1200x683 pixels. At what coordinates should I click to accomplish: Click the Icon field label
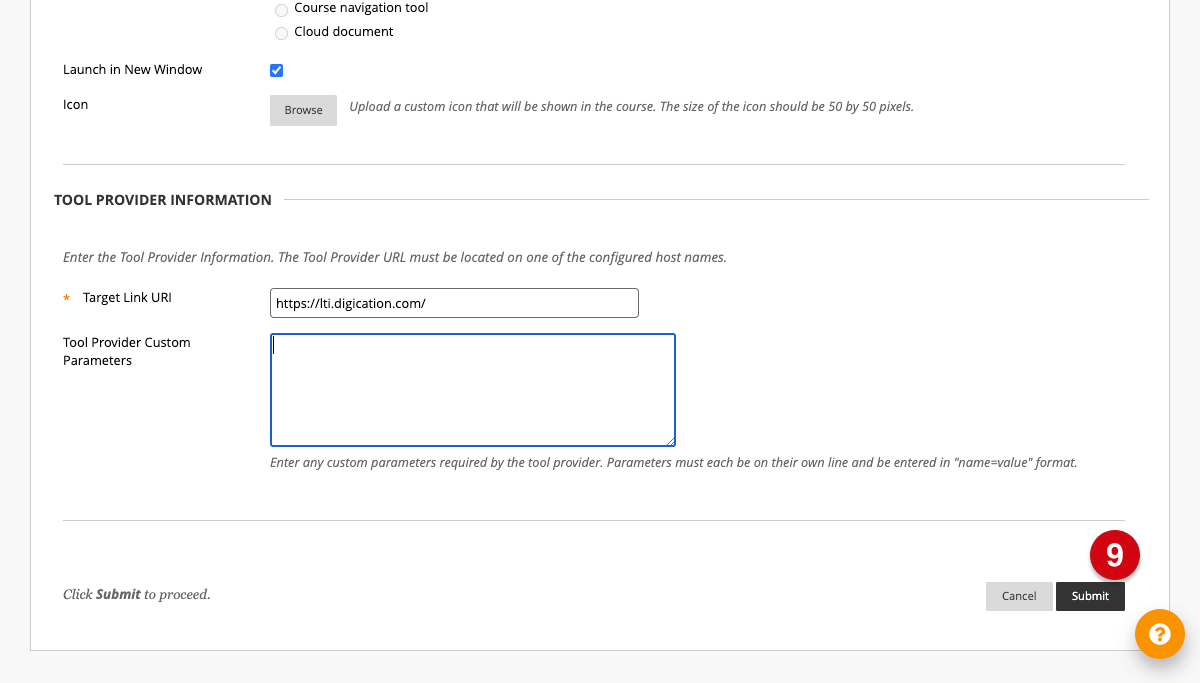75,105
